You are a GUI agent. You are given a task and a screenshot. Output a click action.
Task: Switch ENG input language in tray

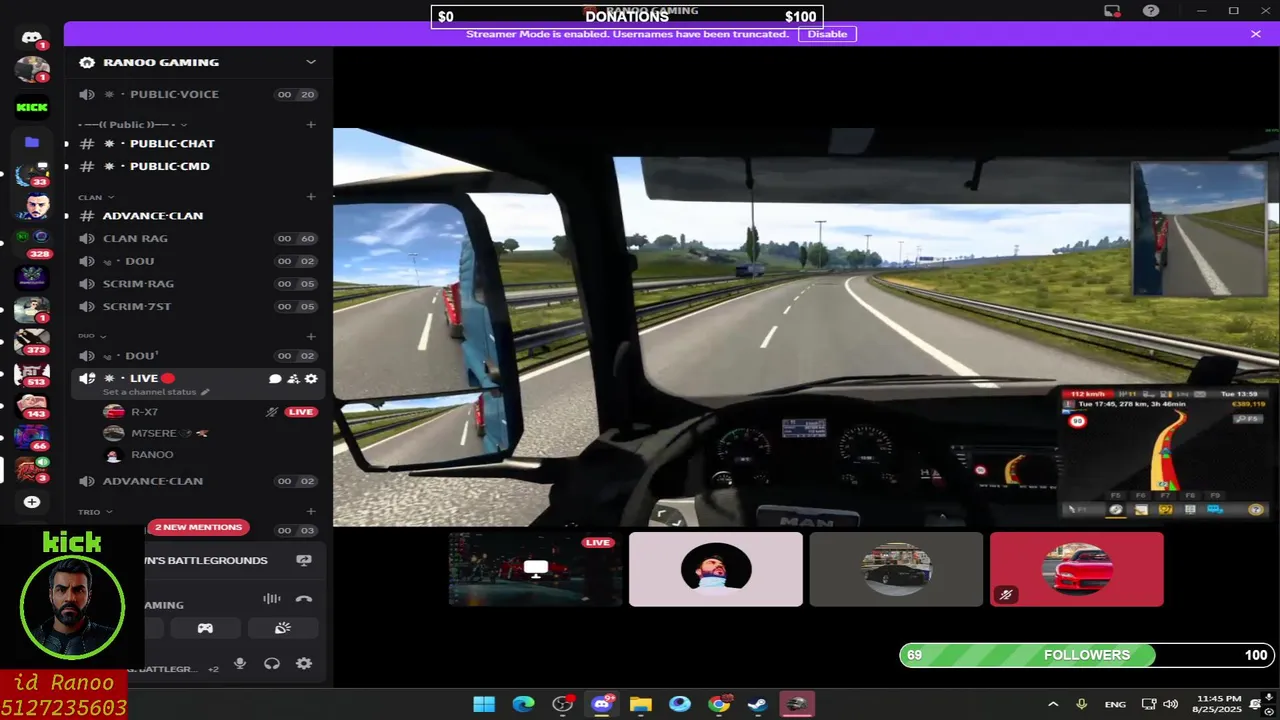click(x=1115, y=704)
